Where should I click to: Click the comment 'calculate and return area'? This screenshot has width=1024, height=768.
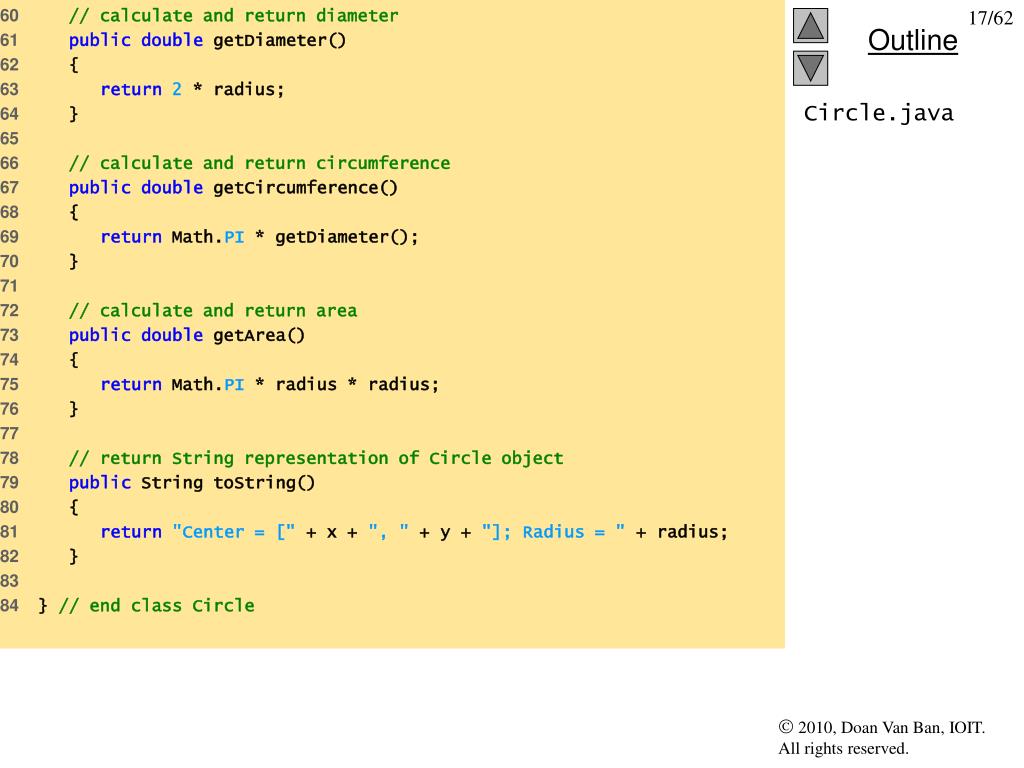coord(213,311)
